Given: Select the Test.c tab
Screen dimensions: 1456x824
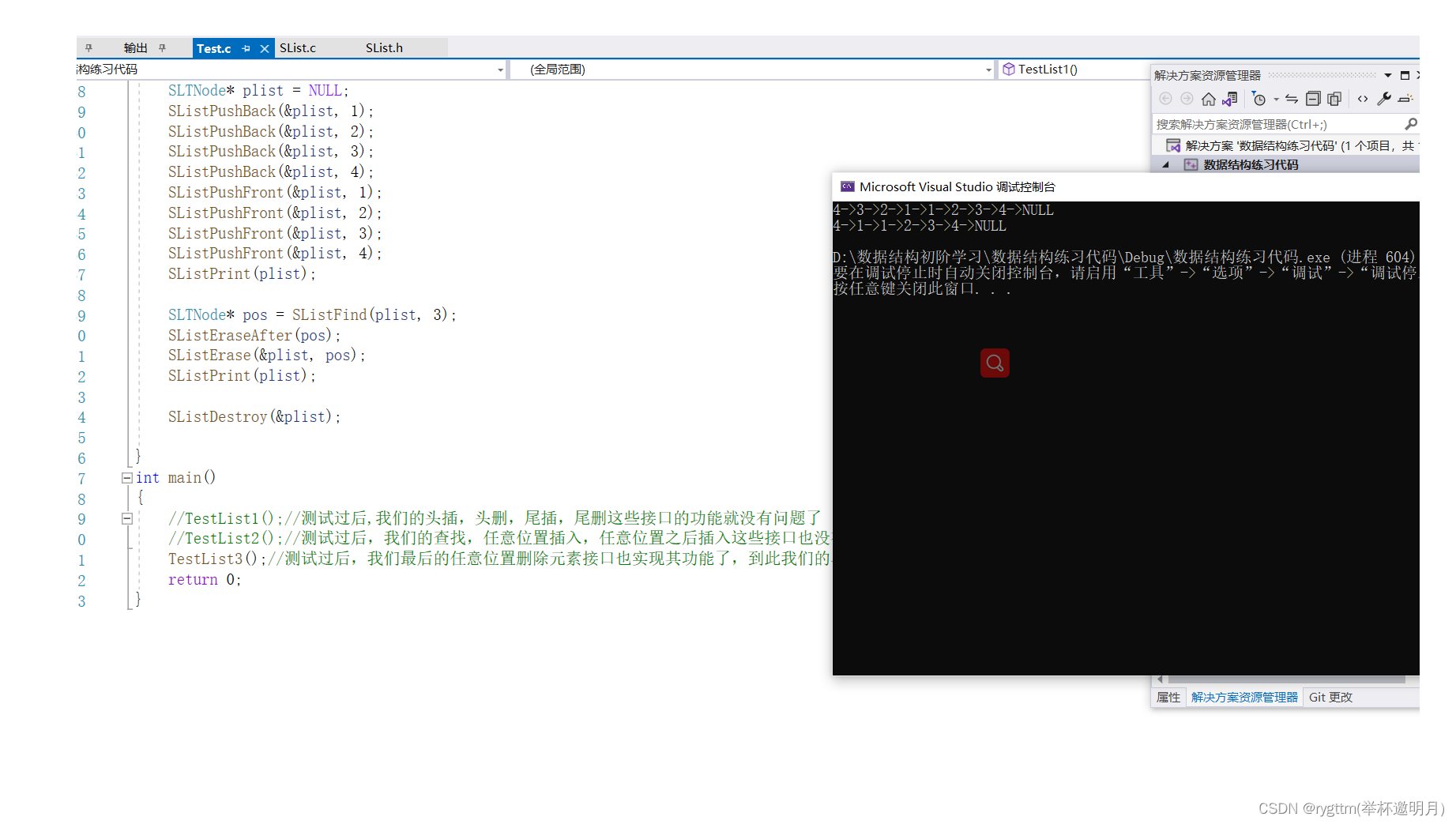Looking at the screenshot, I should [x=213, y=49].
